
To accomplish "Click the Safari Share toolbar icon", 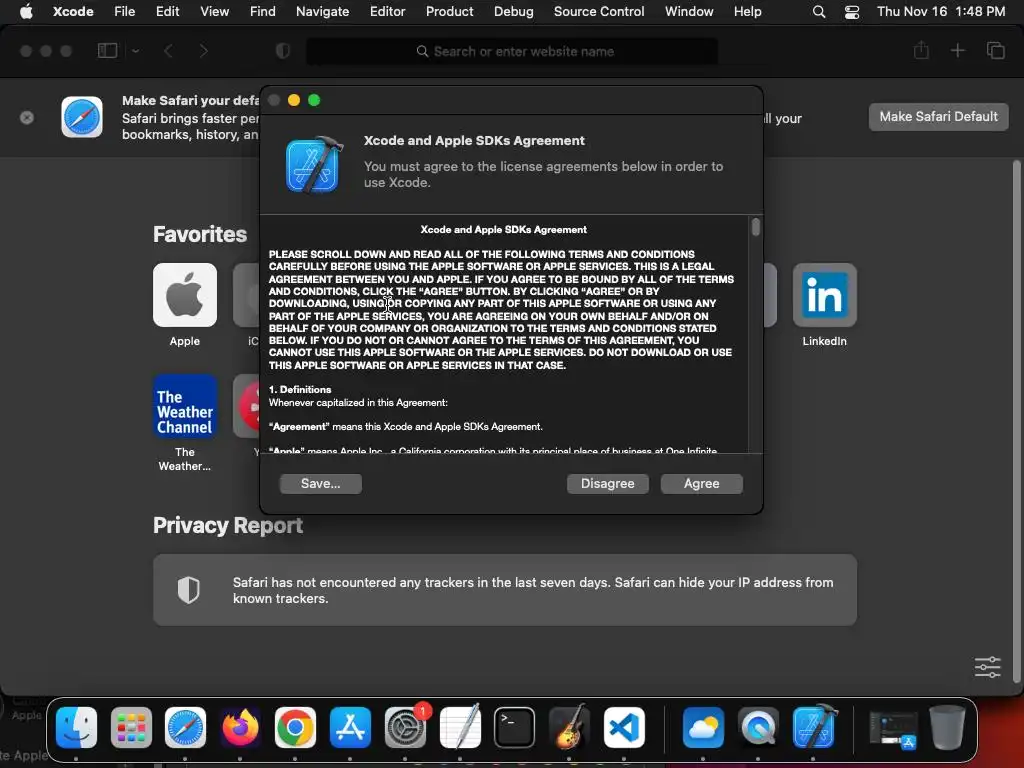I will click(921, 50).
